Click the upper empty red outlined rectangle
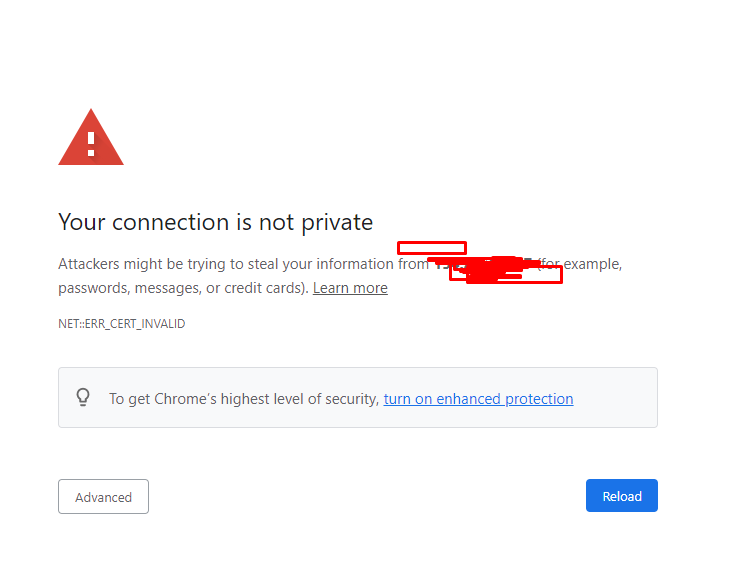The height and width of the screenshot is (586, 746). tap(431, 248)
